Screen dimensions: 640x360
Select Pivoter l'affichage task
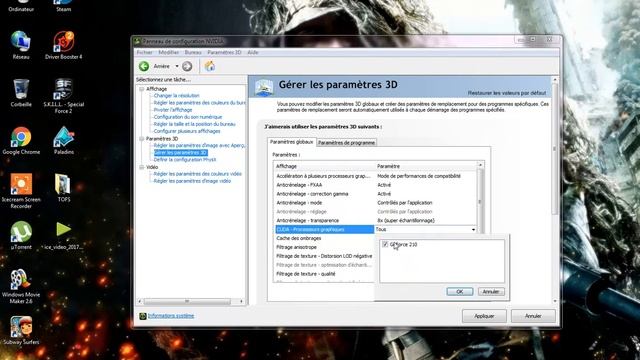tap(173, 110)
